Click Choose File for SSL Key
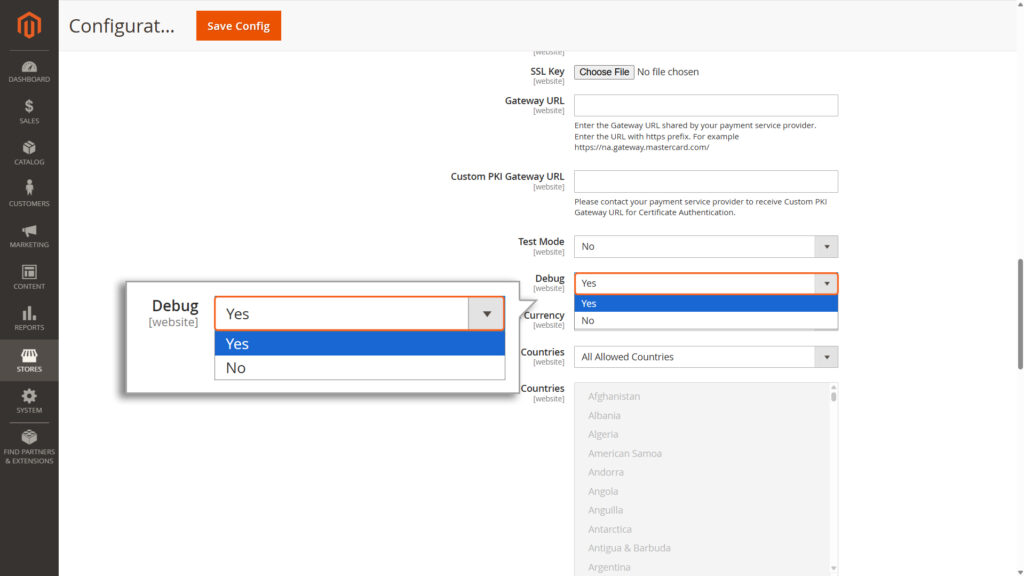Viewport: 1024px width, 576px height. [604, 71]
